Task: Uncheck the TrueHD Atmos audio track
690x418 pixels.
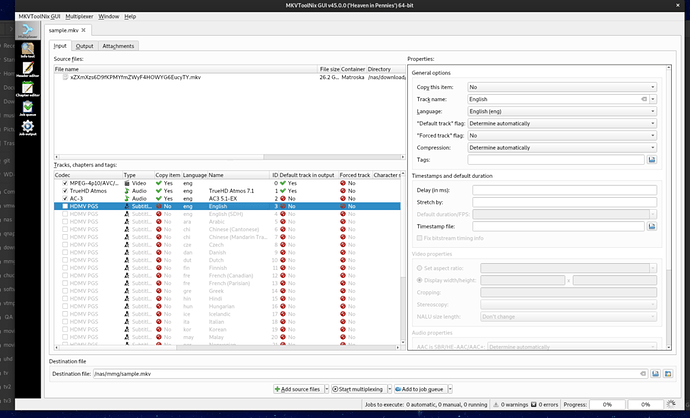Action: click(x=65, y=191)
